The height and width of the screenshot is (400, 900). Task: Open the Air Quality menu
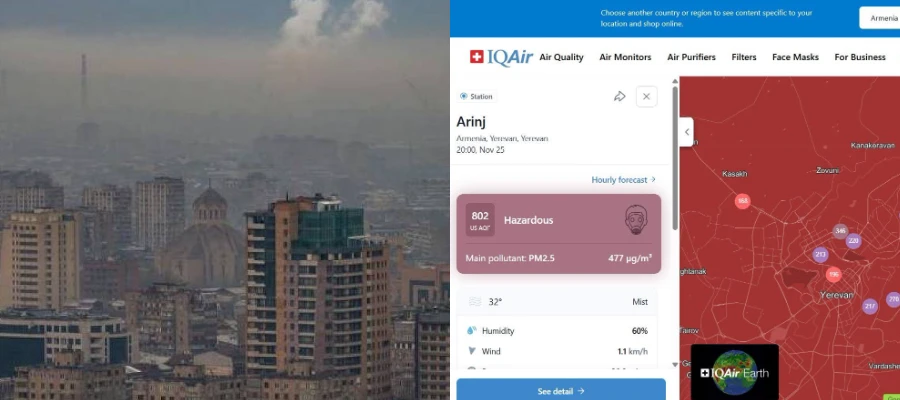pyautogui.click(x=561, y=57)
